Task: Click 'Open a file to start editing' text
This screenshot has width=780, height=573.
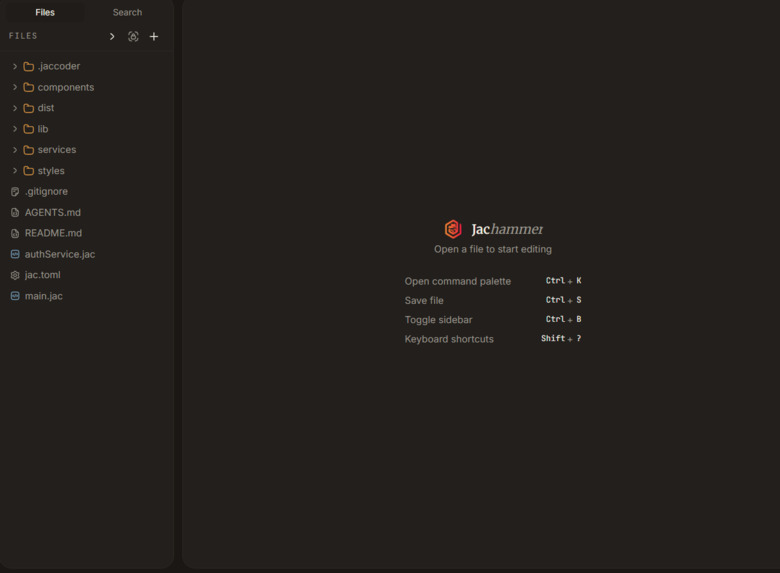Action: pyautogui.click(x=492, y=249)
